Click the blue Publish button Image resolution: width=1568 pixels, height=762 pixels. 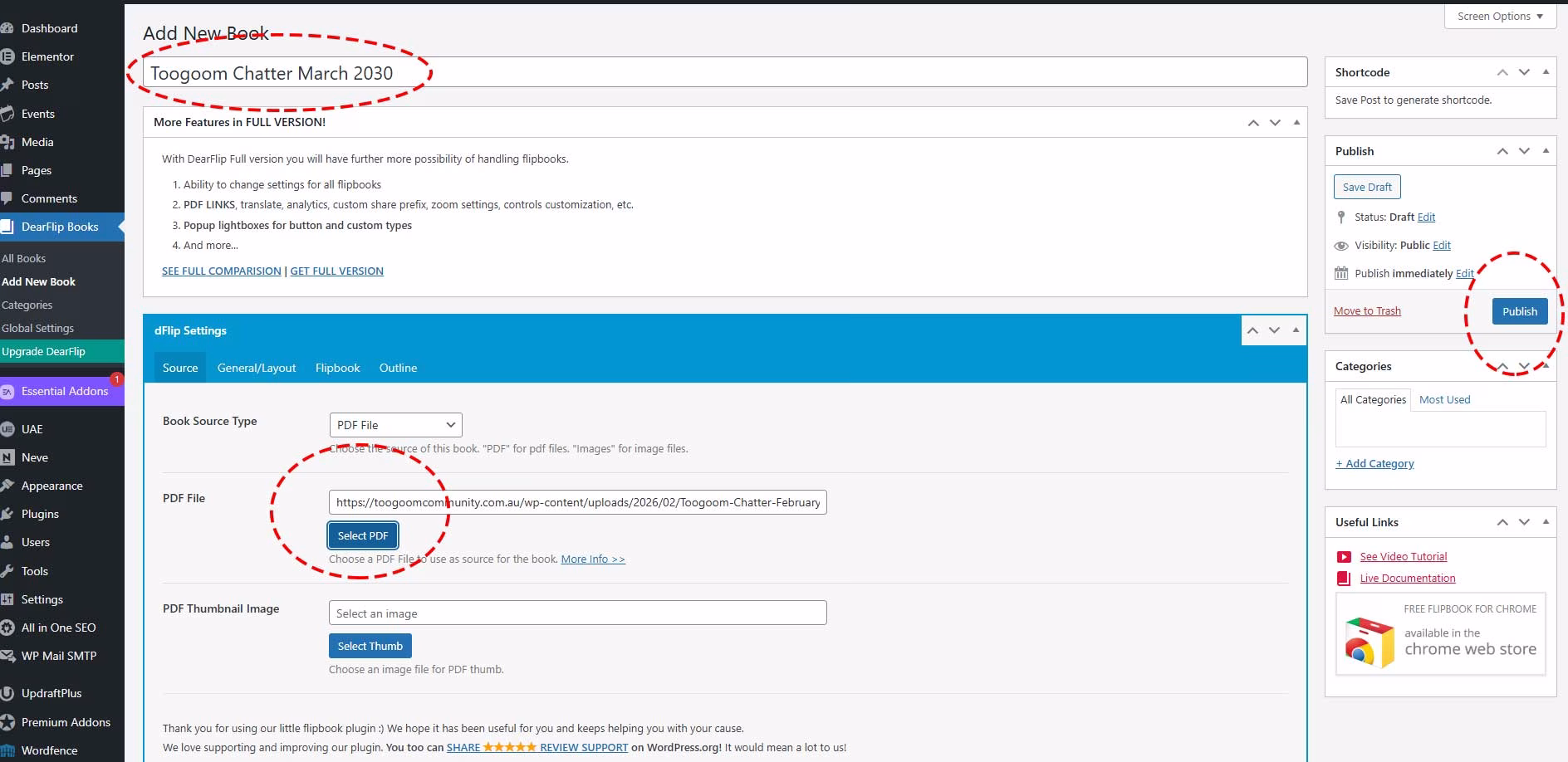tap(1519, 311)
